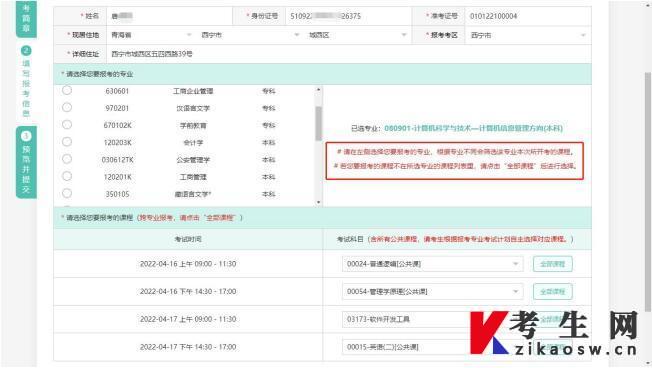Click the 请选择您要报考的专业 section header
652x368 pixels.
pyautogui.click(x=322, y=74)
